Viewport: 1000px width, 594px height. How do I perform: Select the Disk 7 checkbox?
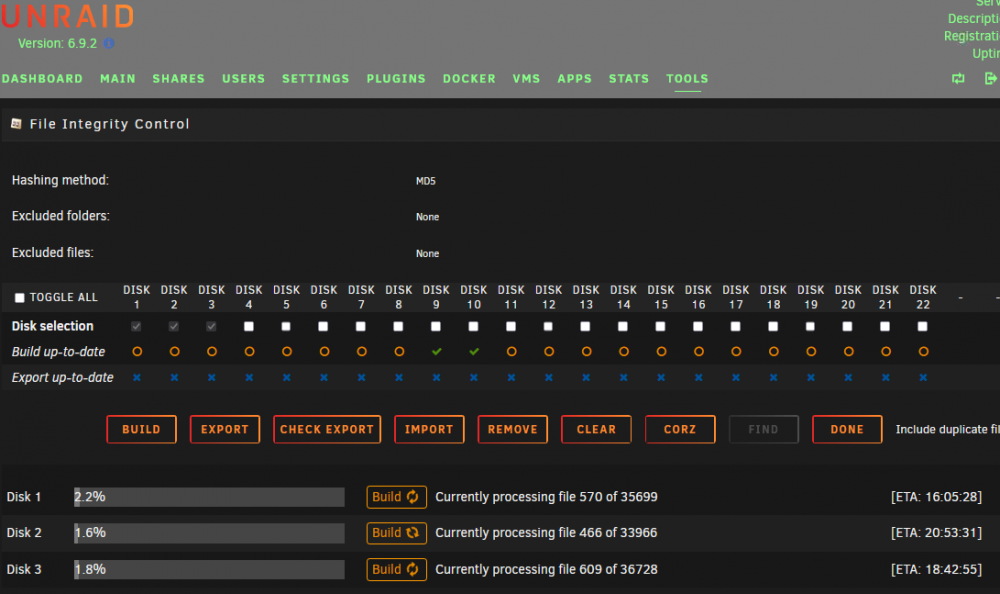(x=361, y=327)
